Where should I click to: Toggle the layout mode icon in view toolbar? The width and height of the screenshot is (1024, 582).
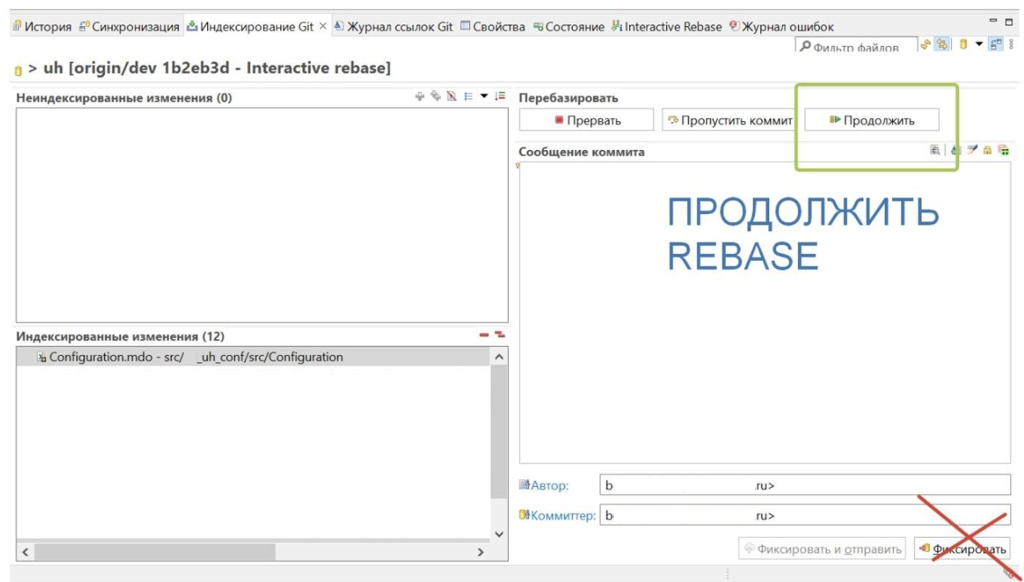[996, 45]
